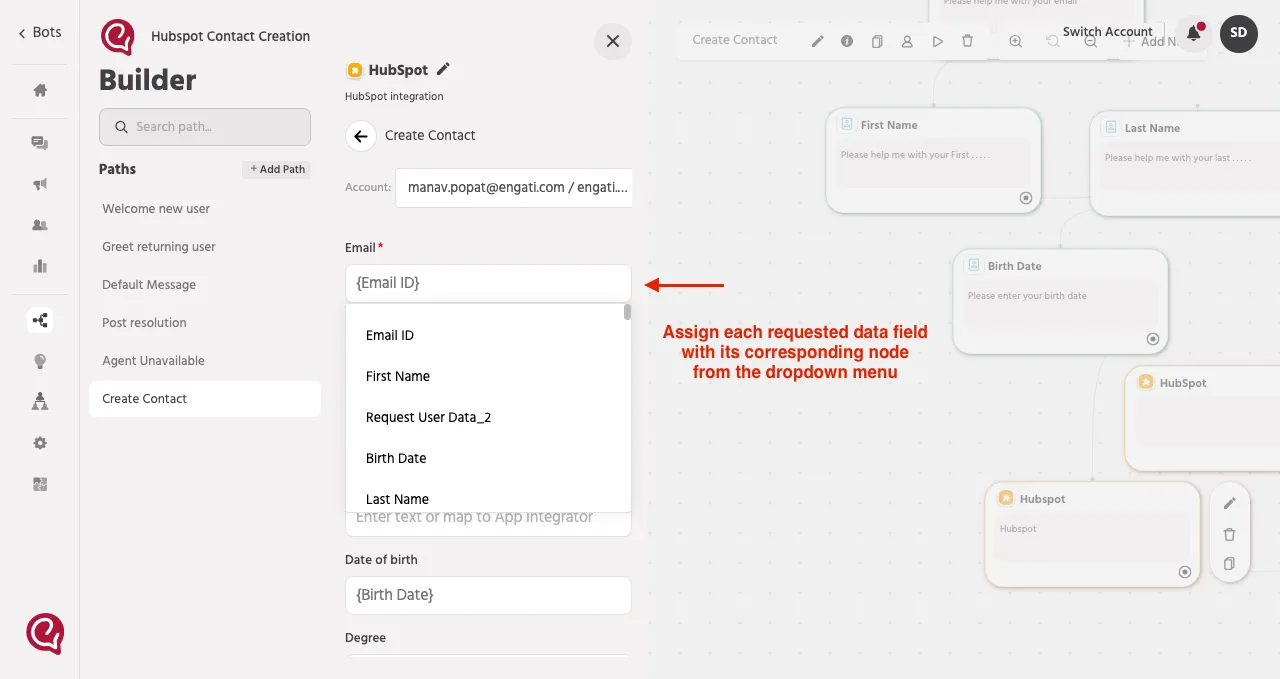Click Switch Account
This screenshot has width=1280, height=679.
point(1107,32)
